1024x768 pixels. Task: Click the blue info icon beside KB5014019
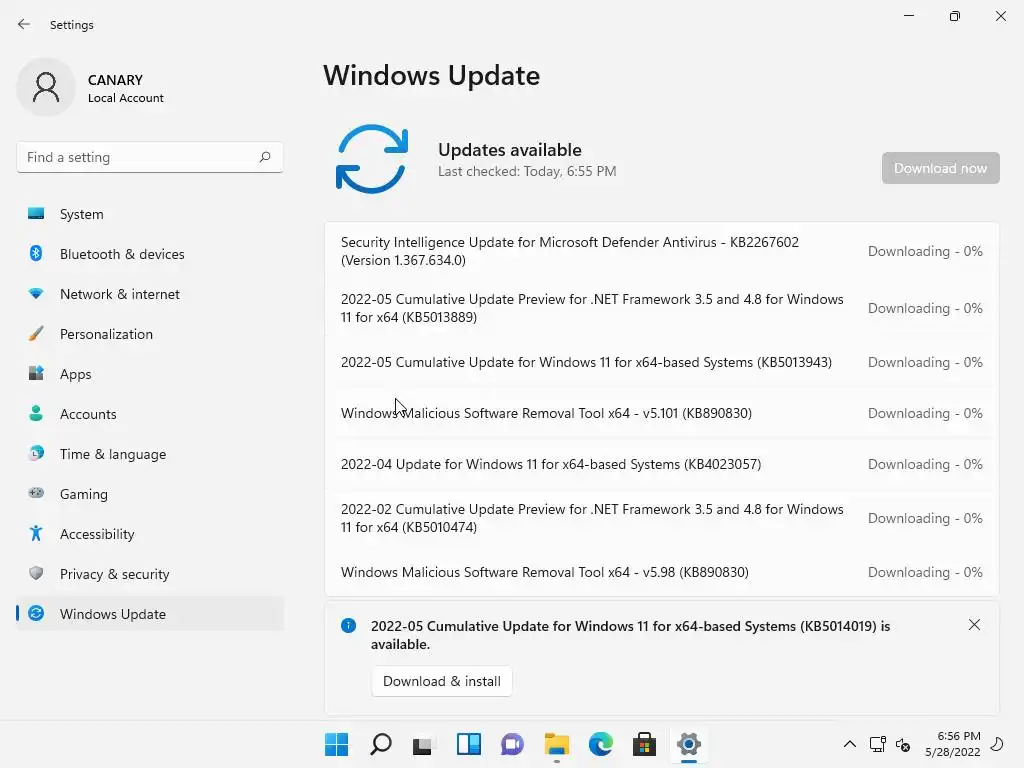(349, 626)
